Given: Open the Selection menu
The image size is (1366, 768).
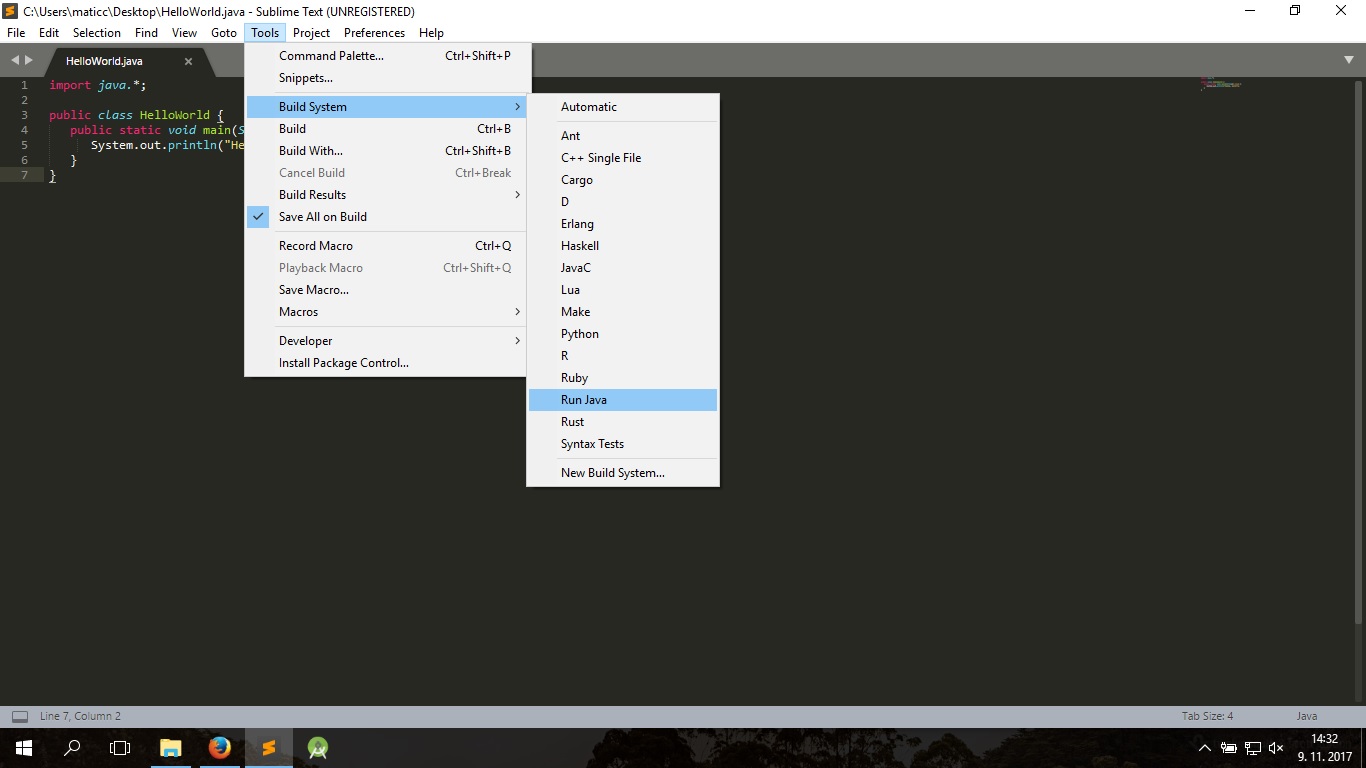Looking at the screenshot, I should click(x=97, y=33).
